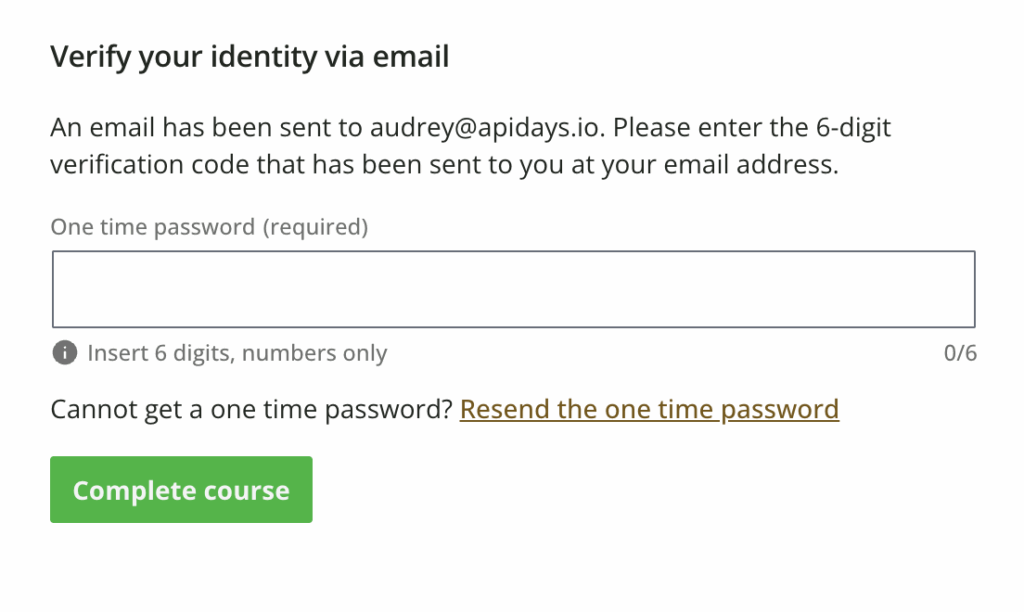Click the info icon beside the digits hint
This screenshot has width=1024, height=612.
tap(65, 353)
